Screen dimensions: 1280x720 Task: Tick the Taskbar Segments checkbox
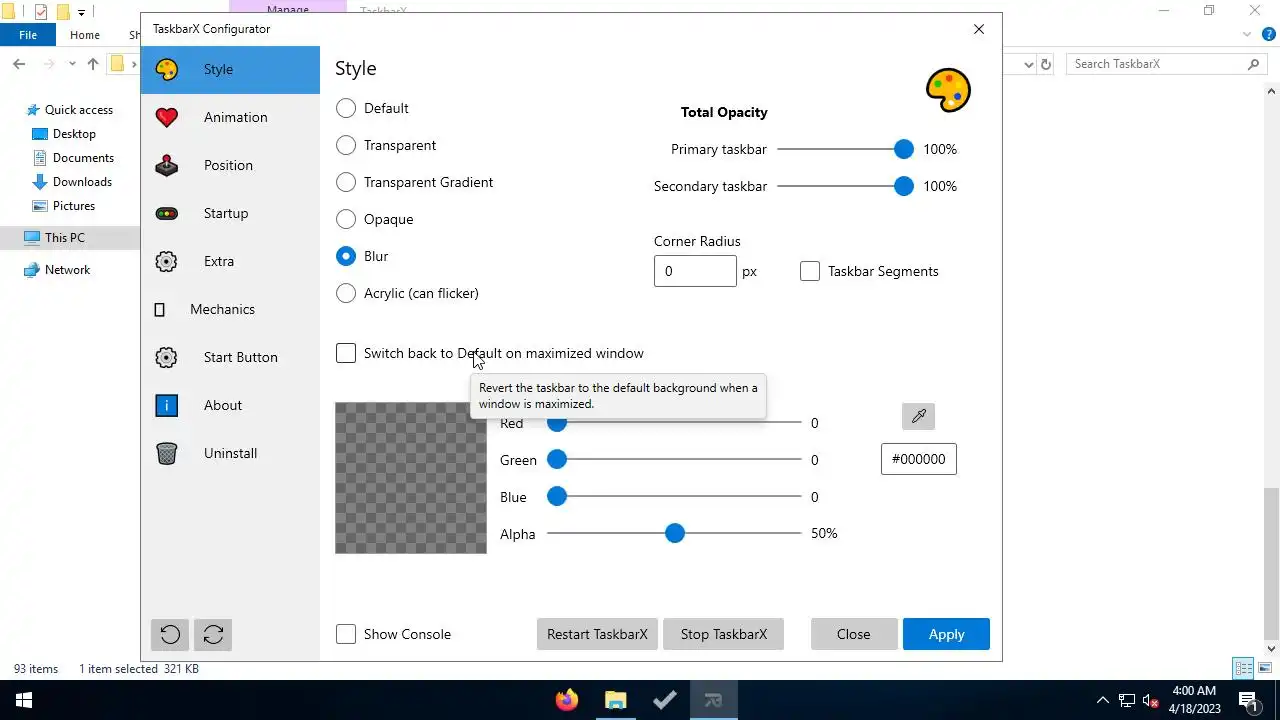click(x=810, y=271)
